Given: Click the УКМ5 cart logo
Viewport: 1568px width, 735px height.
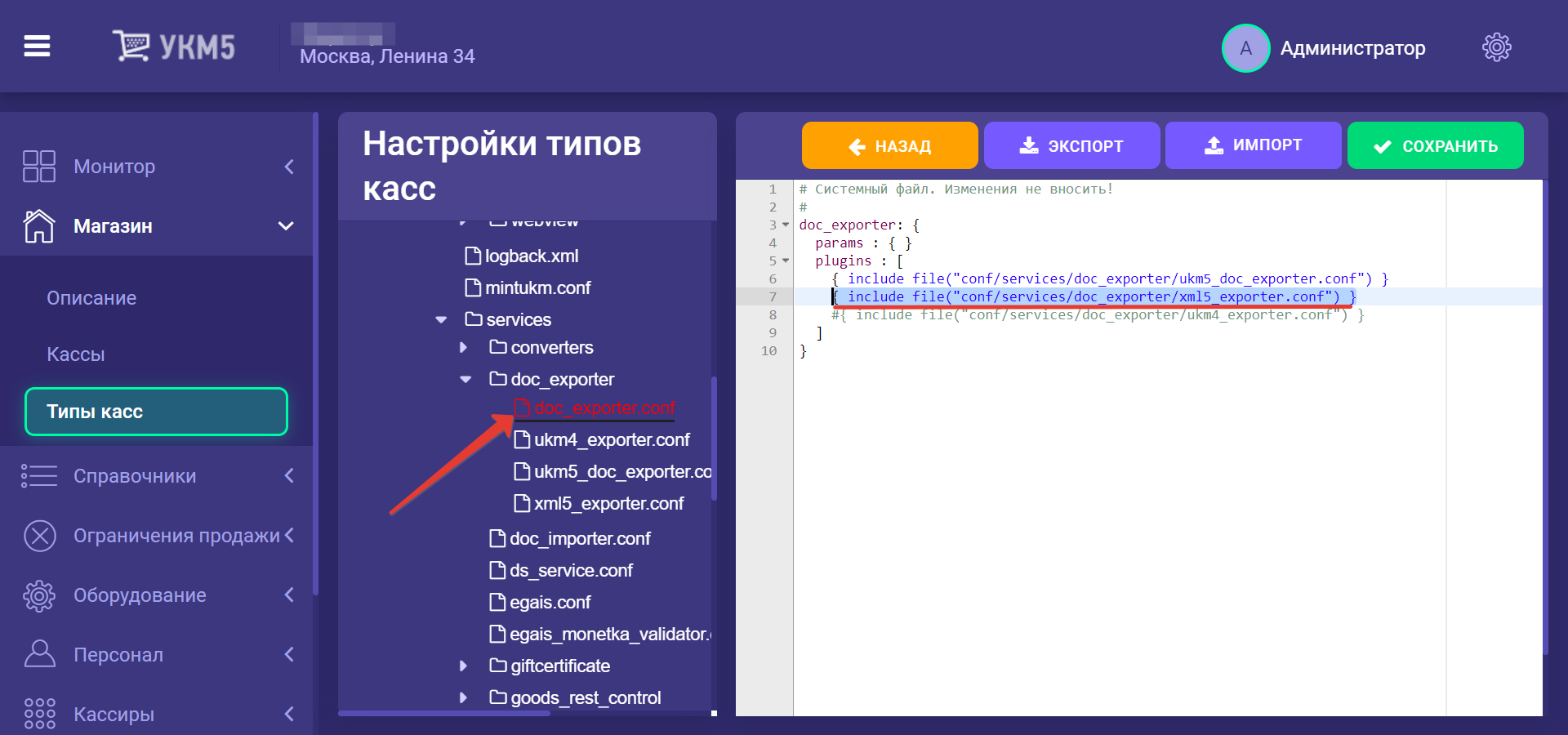Looking at the screenshot, I should click(173, 47).
